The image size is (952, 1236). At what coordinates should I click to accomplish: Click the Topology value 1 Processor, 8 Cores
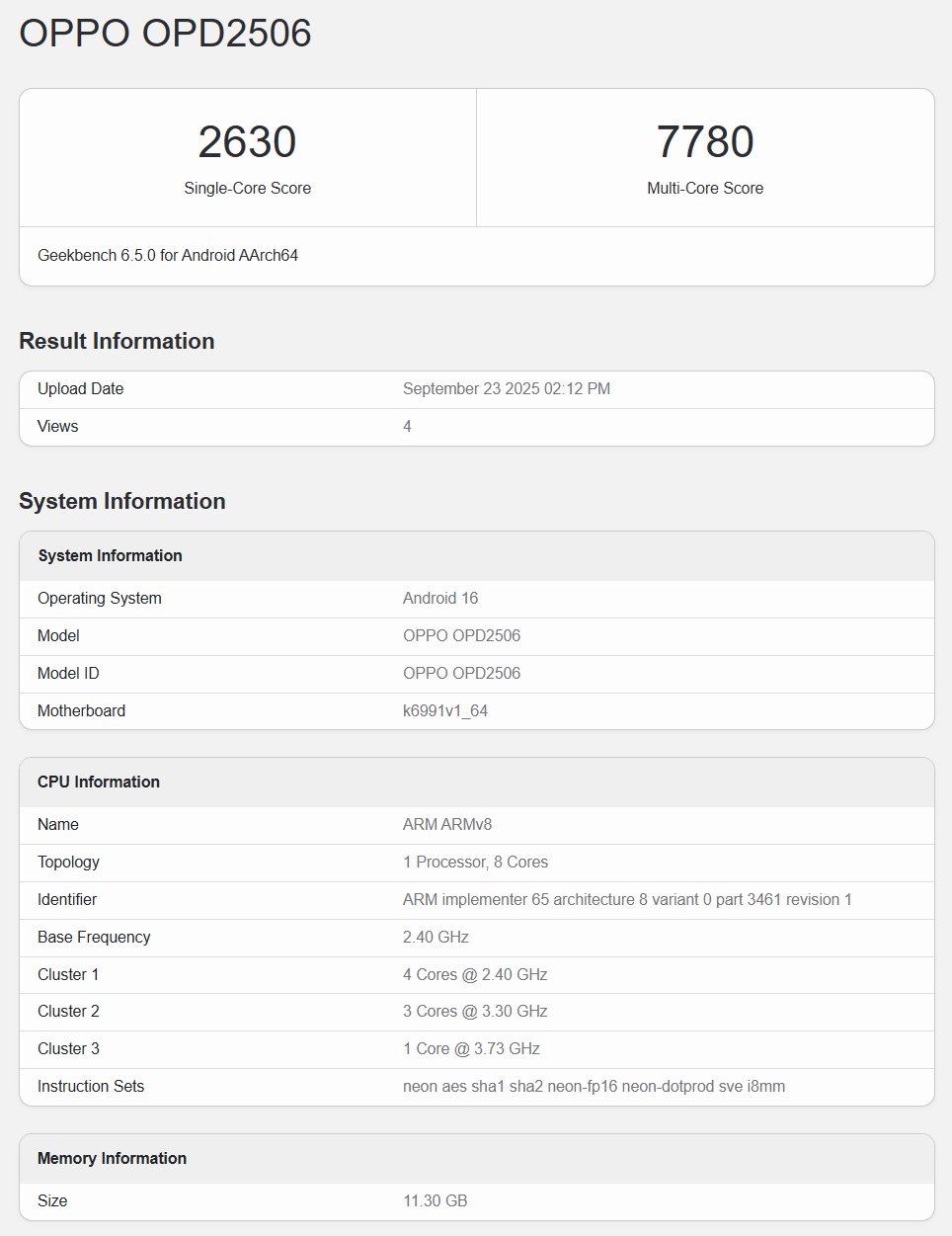coord(475,862)
